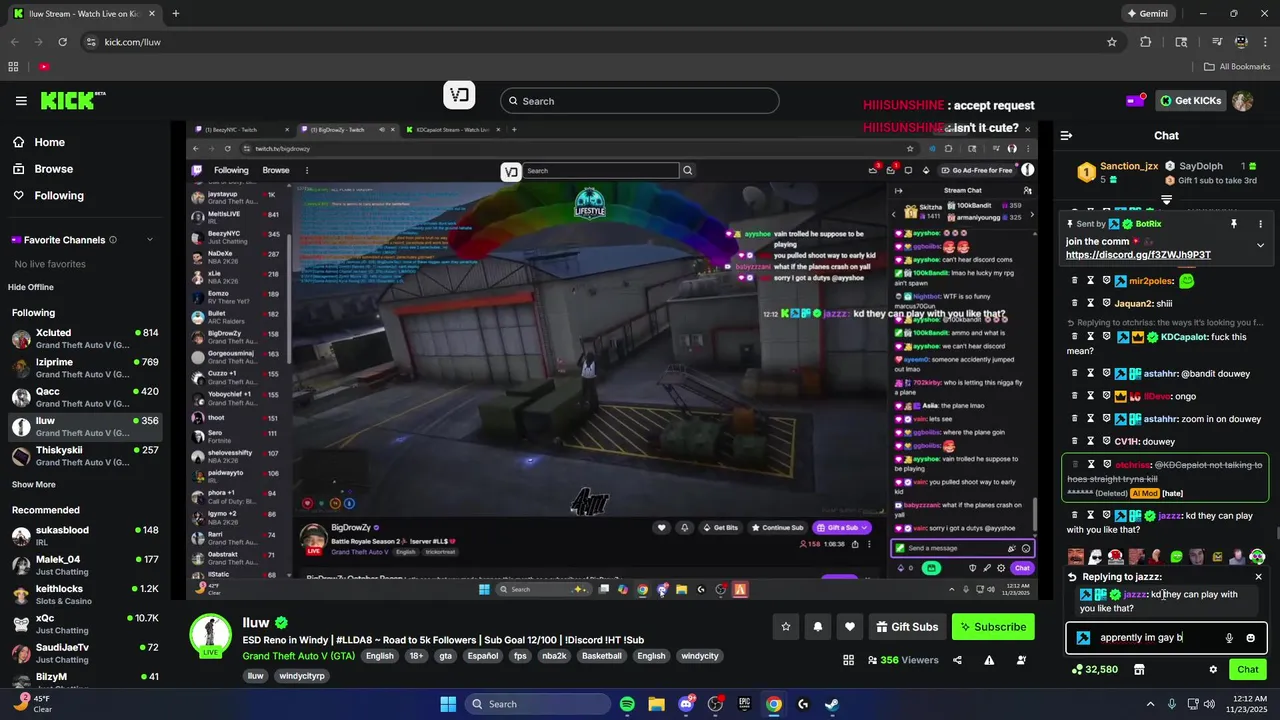1280x720 pixels.
Task: Click the Gift Subs button
Action: click(x=907, y=627)
